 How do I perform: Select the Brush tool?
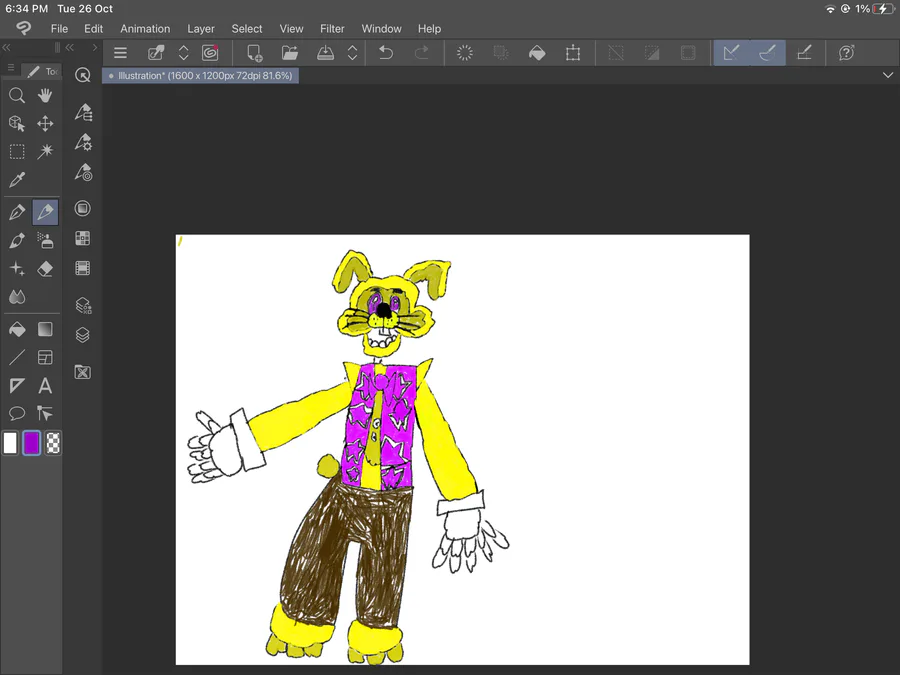pyautogui.click(x=17, y=240)
